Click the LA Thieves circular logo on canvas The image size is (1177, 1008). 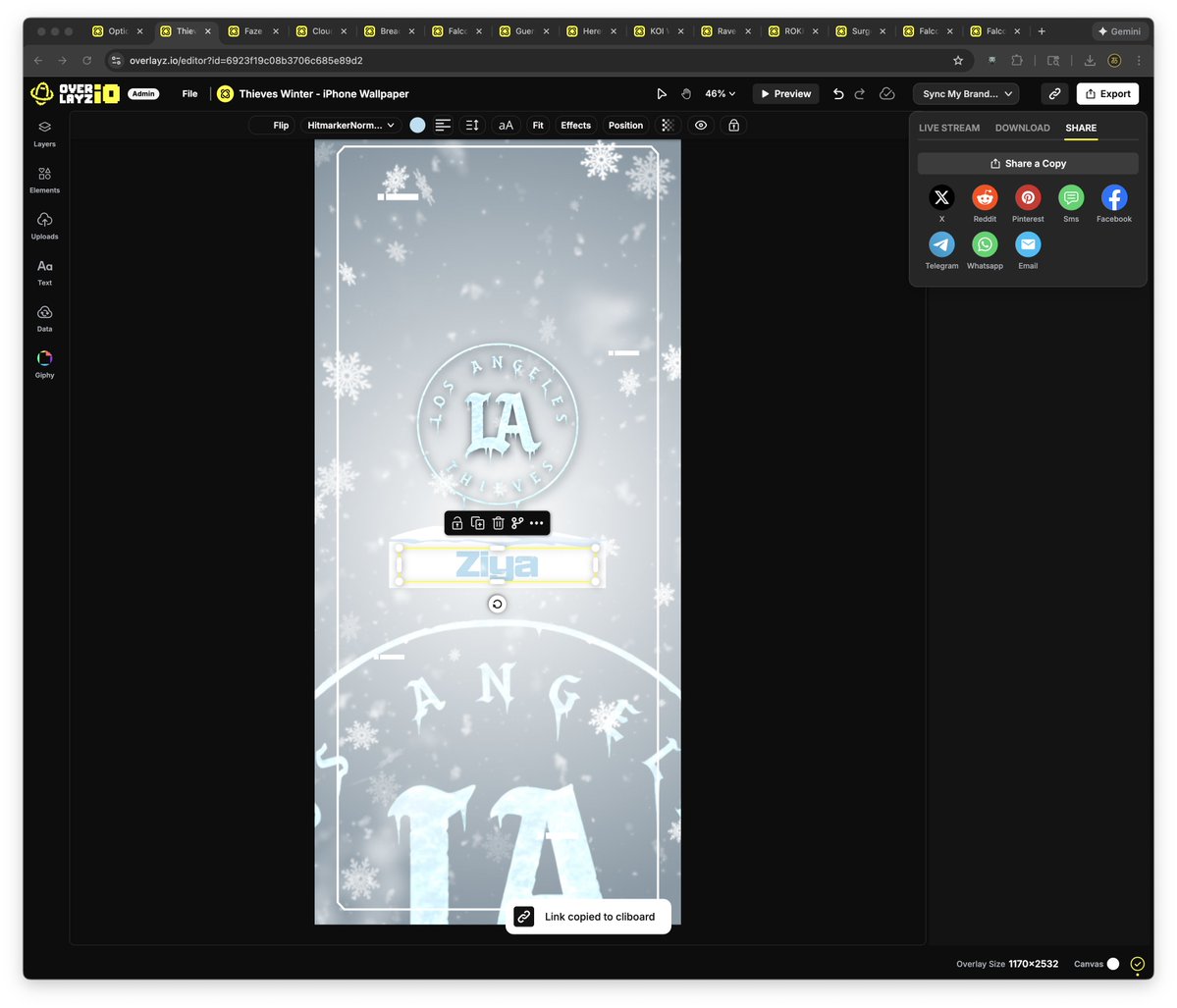(497, 423)
